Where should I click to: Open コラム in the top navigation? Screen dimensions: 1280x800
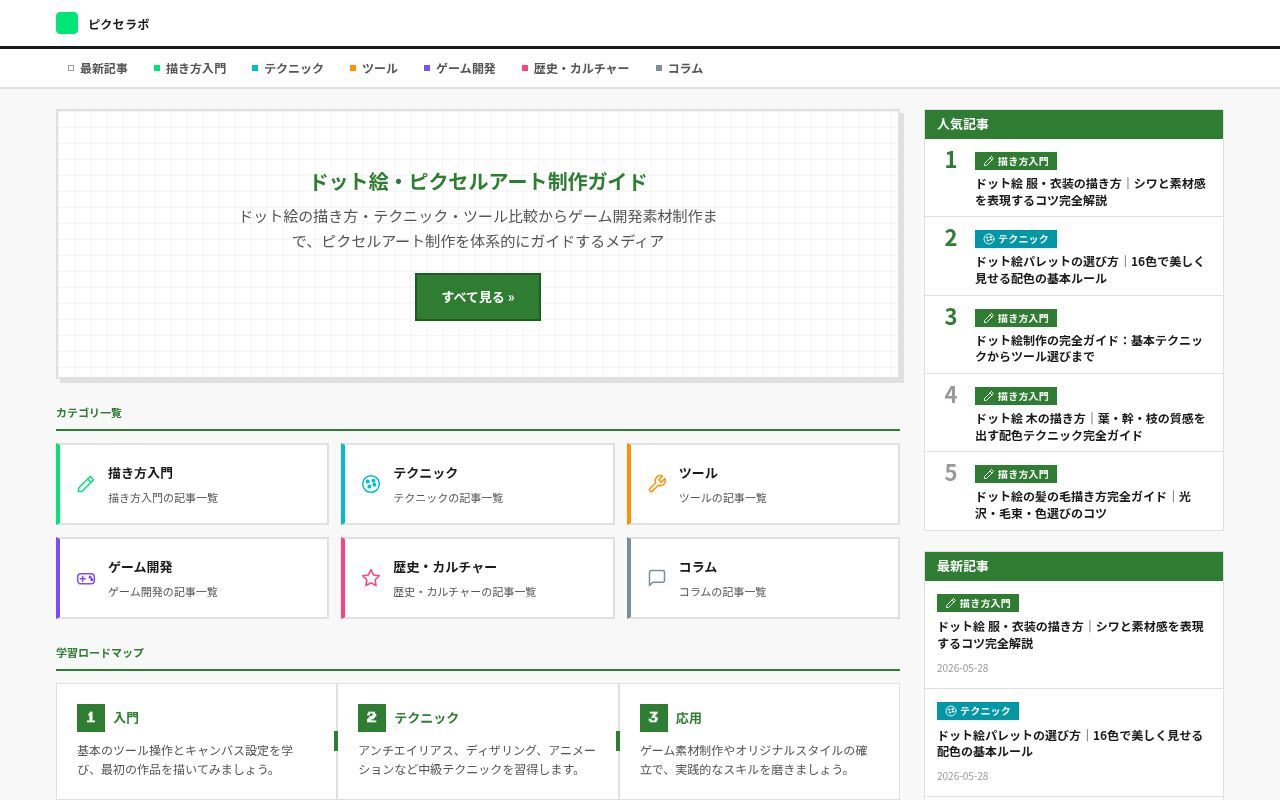680,69
